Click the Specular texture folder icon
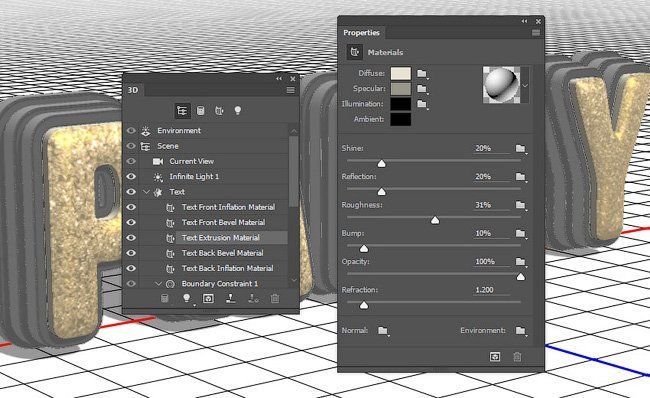The height and width of the screenshot is (398, 650). (422, 89)
